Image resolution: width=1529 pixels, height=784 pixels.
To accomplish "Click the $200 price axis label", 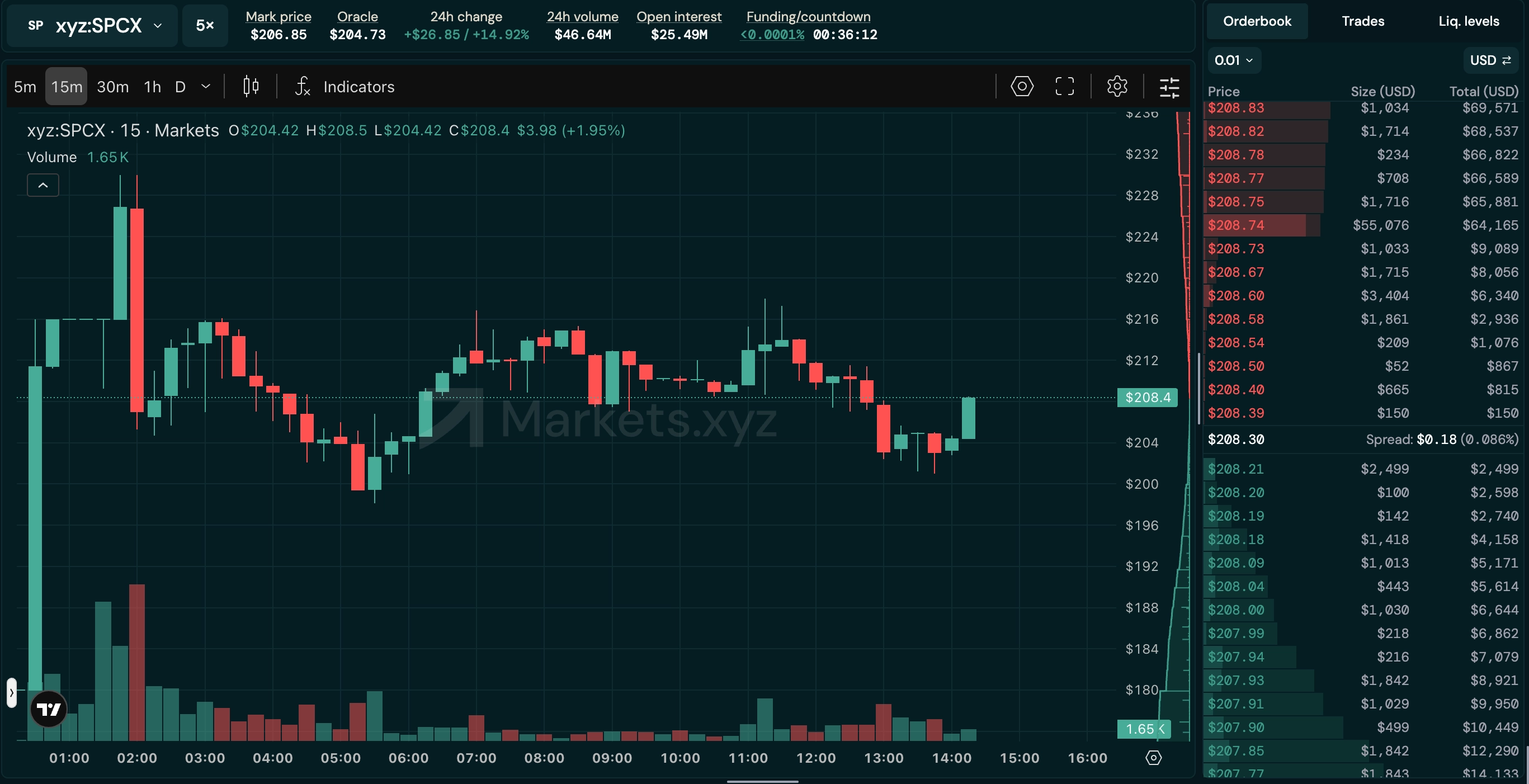I will 1141,484.
